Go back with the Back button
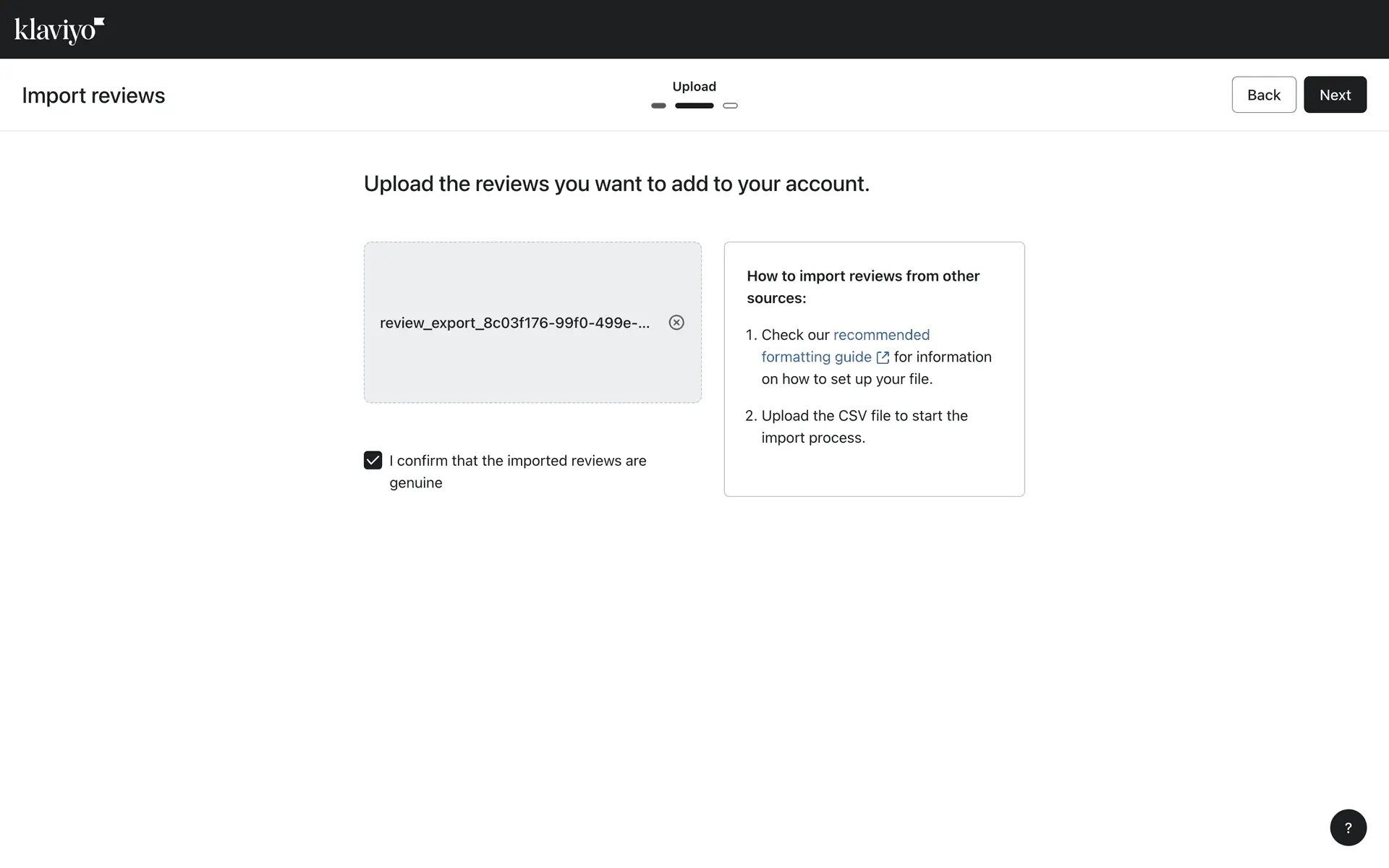1389x868 pixels. point(1263,95)
